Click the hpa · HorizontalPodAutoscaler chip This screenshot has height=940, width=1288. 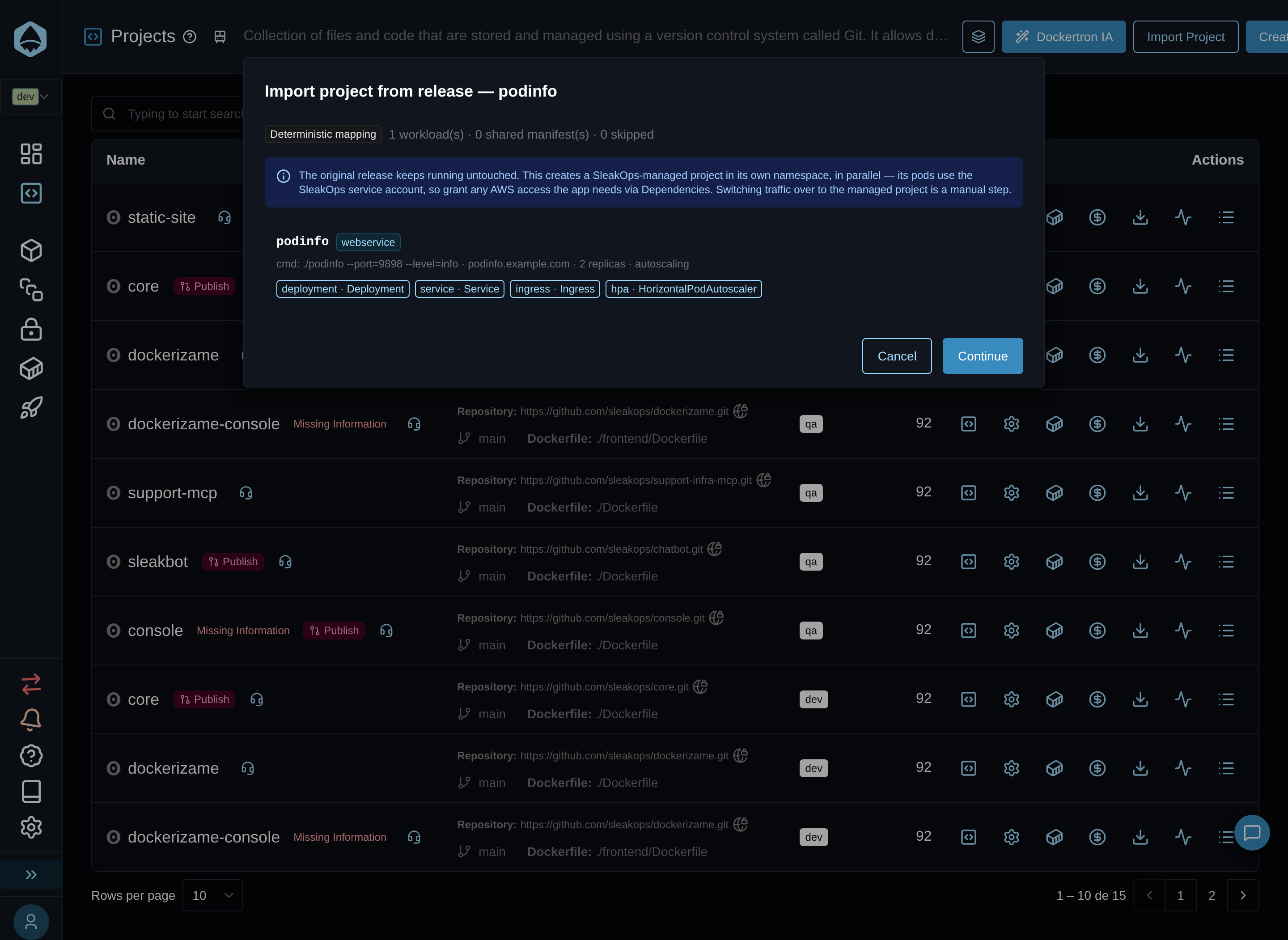(683, 289)
